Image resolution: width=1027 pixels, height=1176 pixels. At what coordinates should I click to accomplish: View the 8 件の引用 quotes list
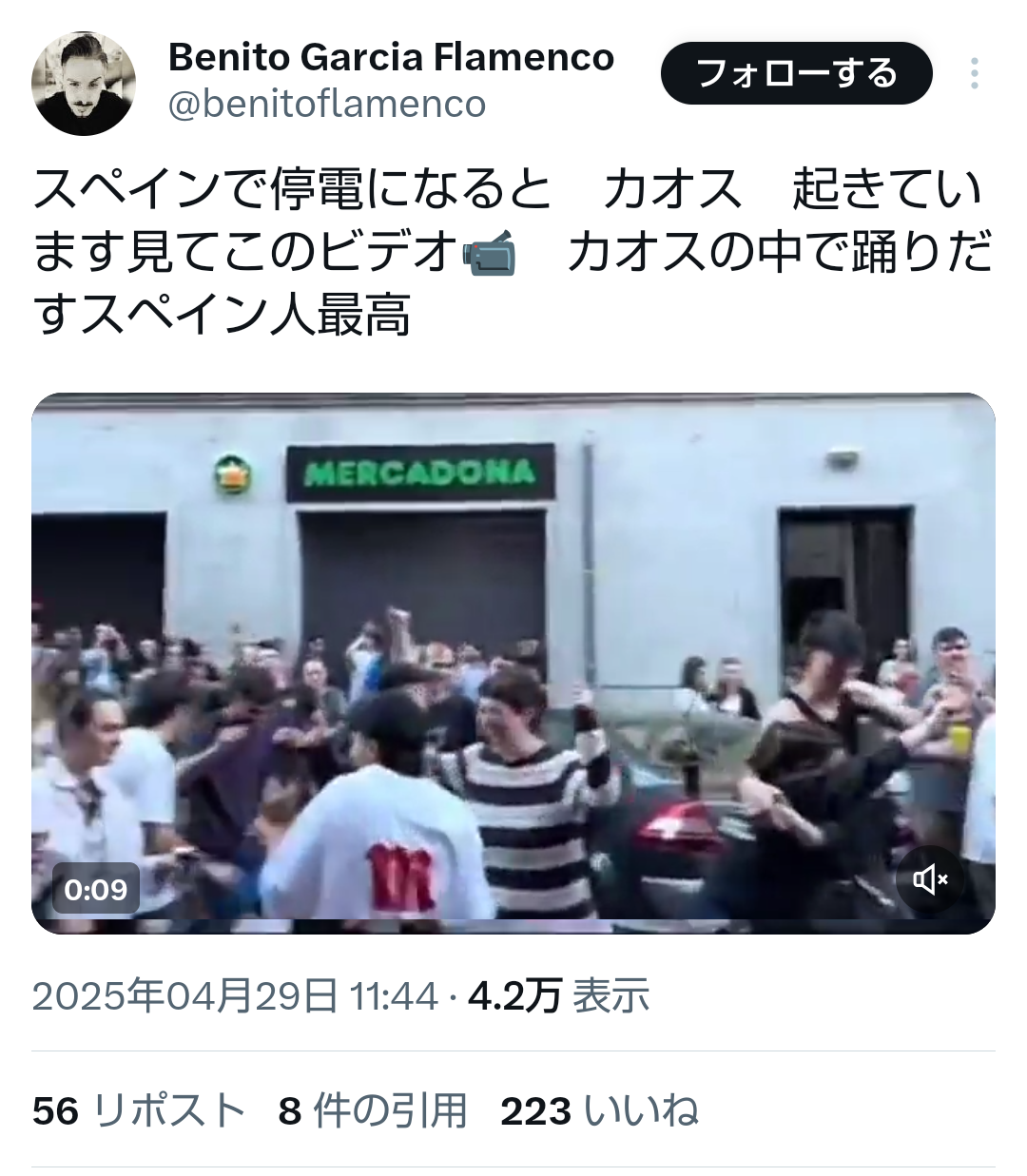373,1110
